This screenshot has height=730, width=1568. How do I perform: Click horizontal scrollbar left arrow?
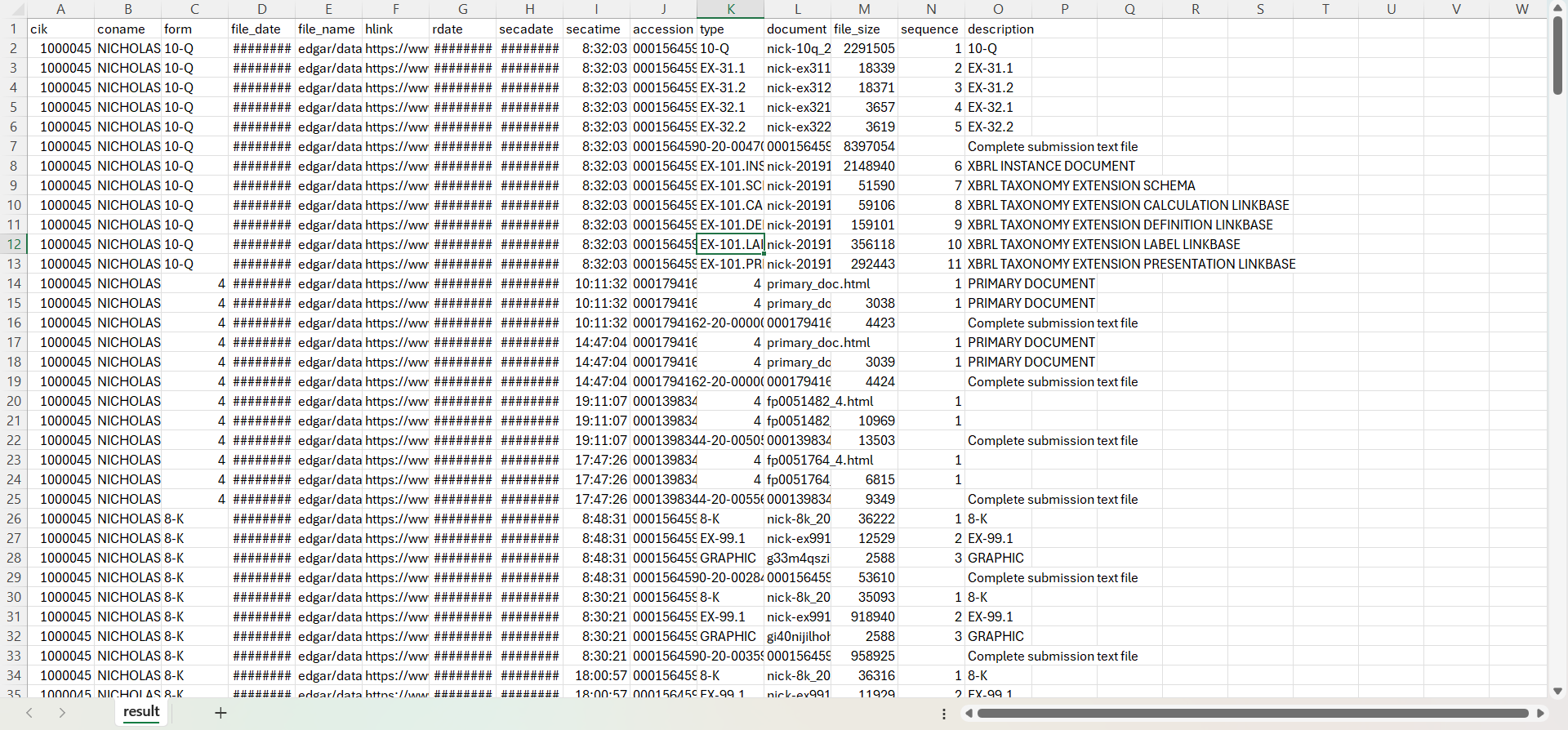(x=969, y=714)
